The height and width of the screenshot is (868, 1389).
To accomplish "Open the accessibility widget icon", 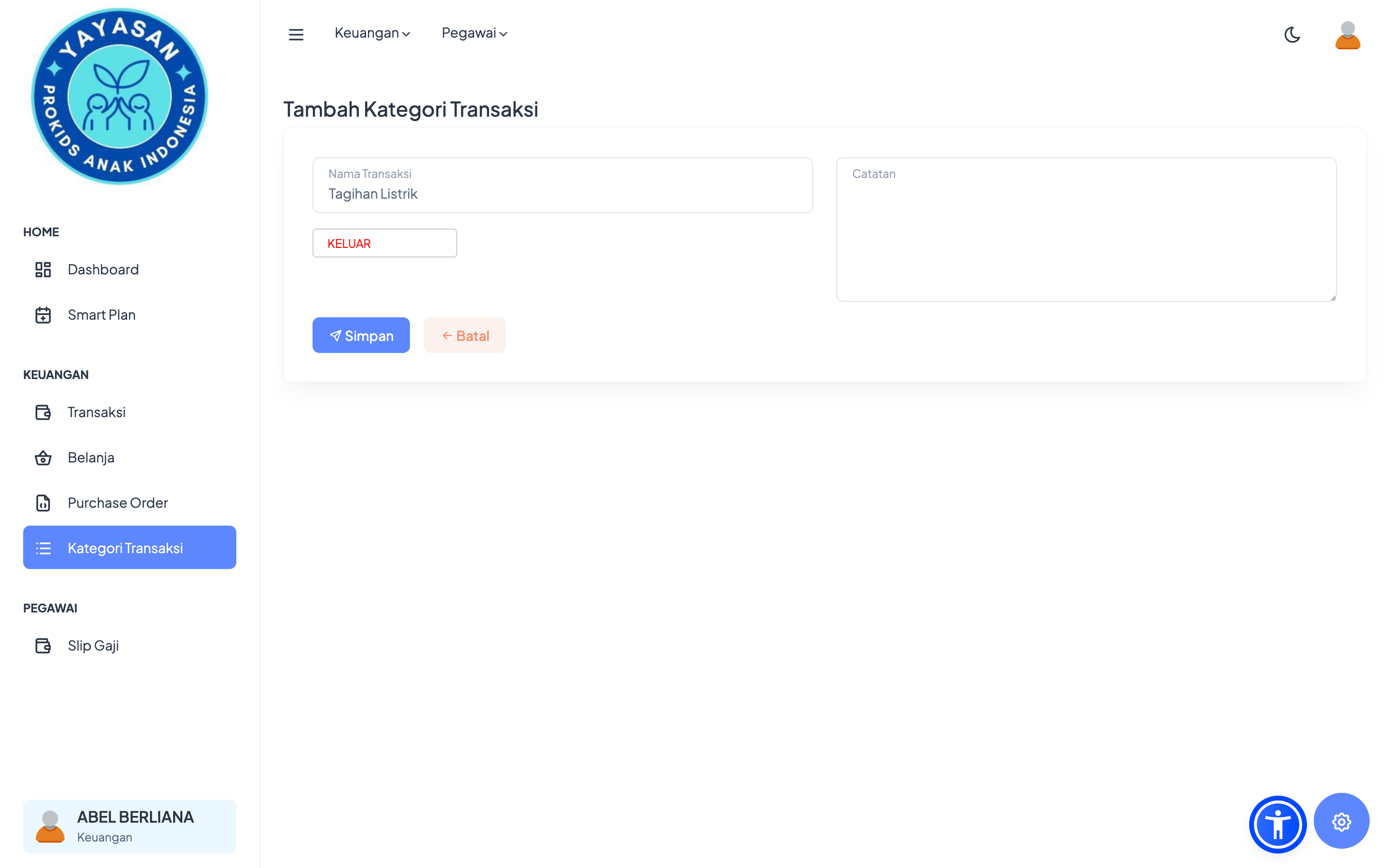I will pyautogui.click(x=1277, y=824).
